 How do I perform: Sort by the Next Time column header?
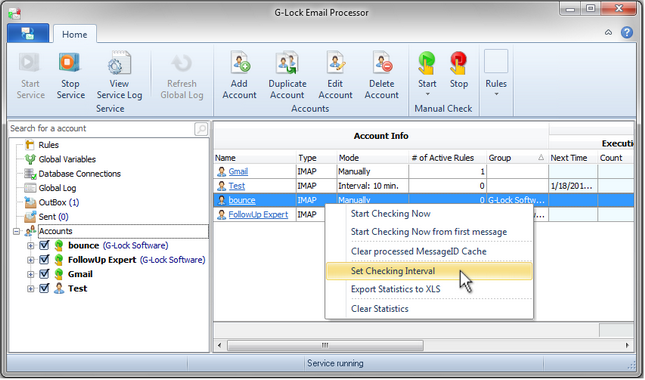573,158
